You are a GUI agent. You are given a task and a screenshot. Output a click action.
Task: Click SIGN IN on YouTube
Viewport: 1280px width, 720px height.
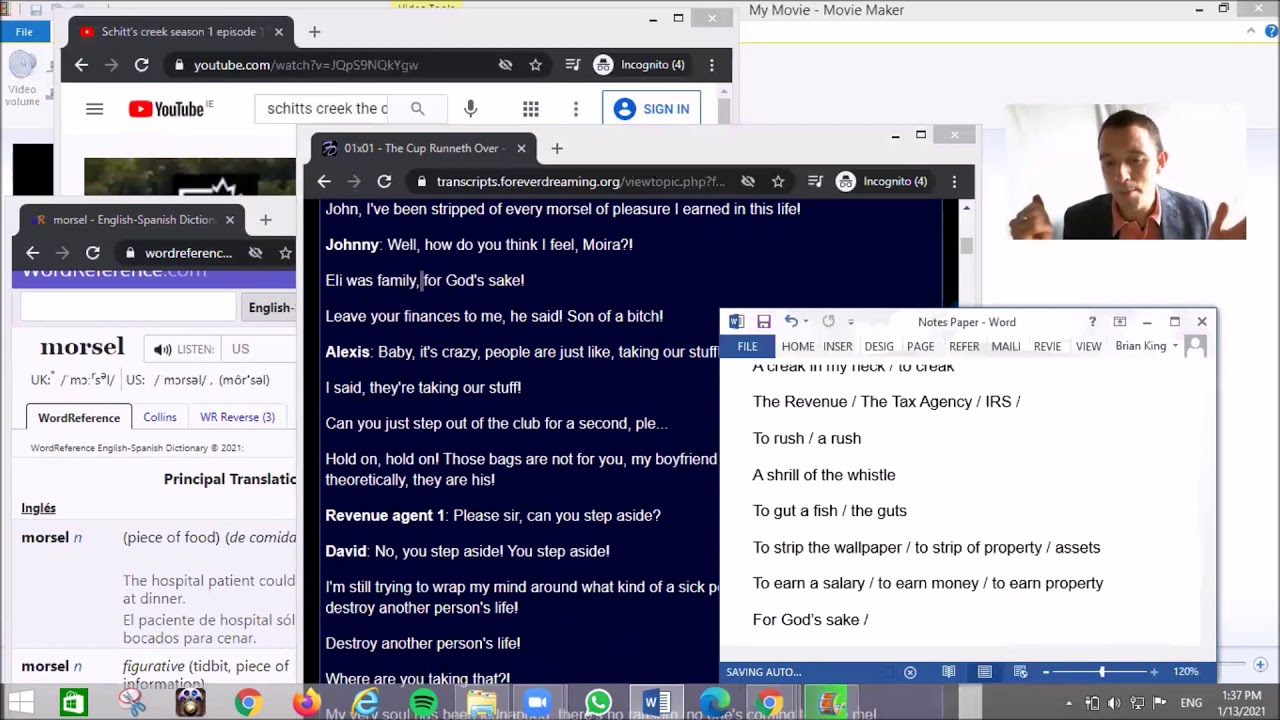tap(652, 109)
